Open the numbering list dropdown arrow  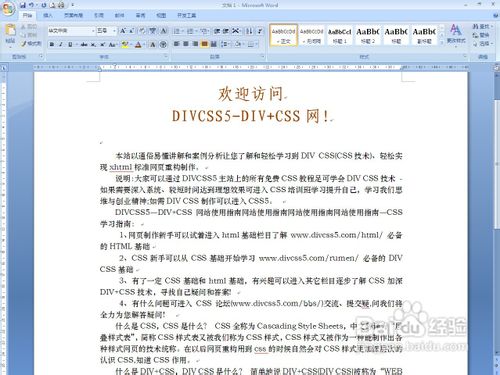coord(196,31)
